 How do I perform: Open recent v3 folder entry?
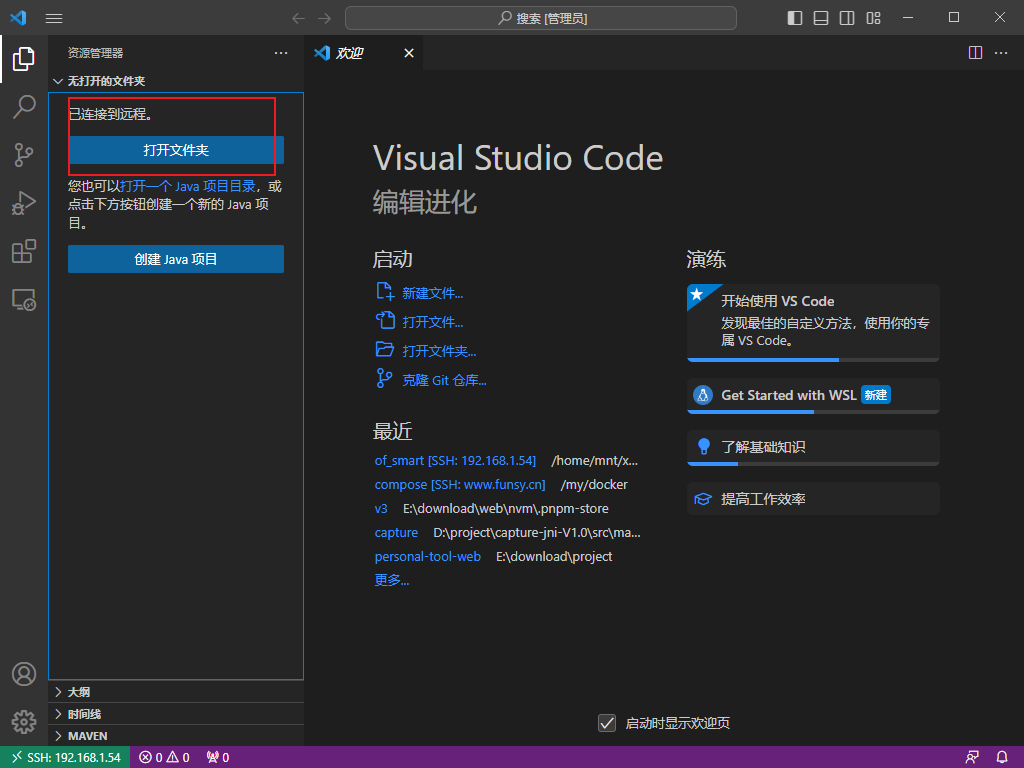pyautogui.click(x=381, y=508)
